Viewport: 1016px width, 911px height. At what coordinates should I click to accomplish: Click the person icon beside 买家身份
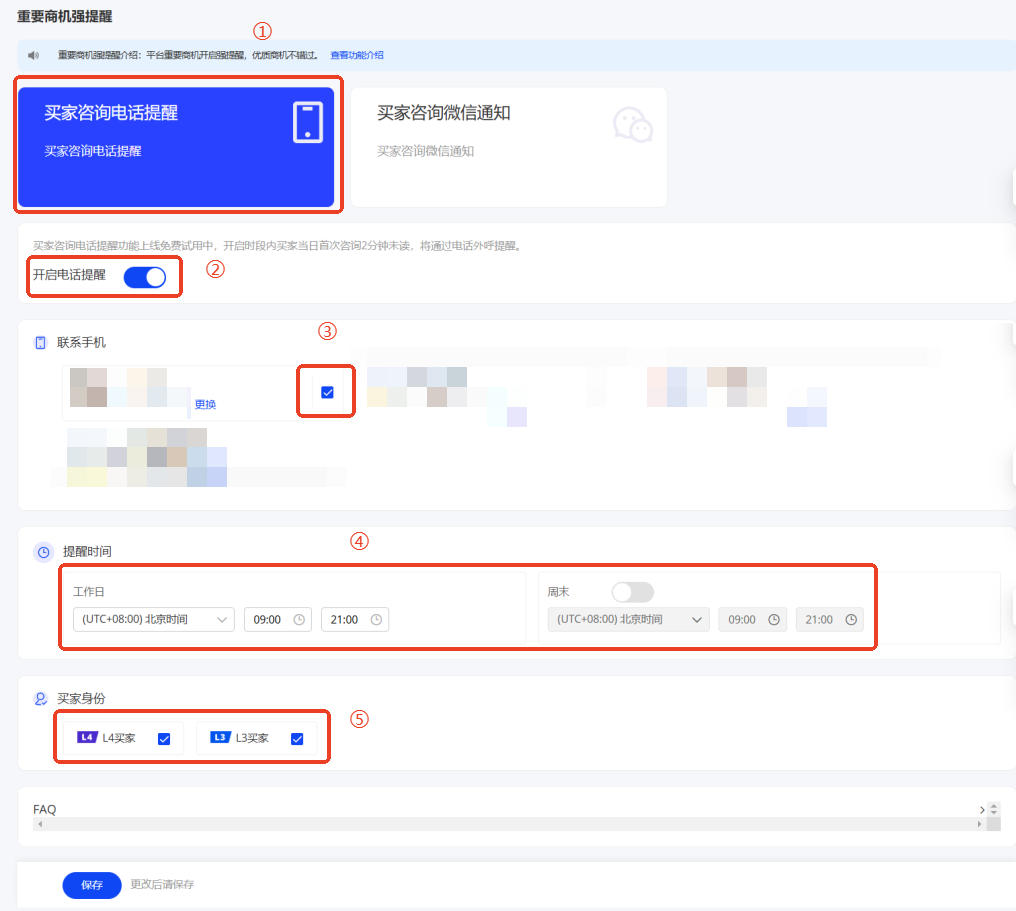41,699
